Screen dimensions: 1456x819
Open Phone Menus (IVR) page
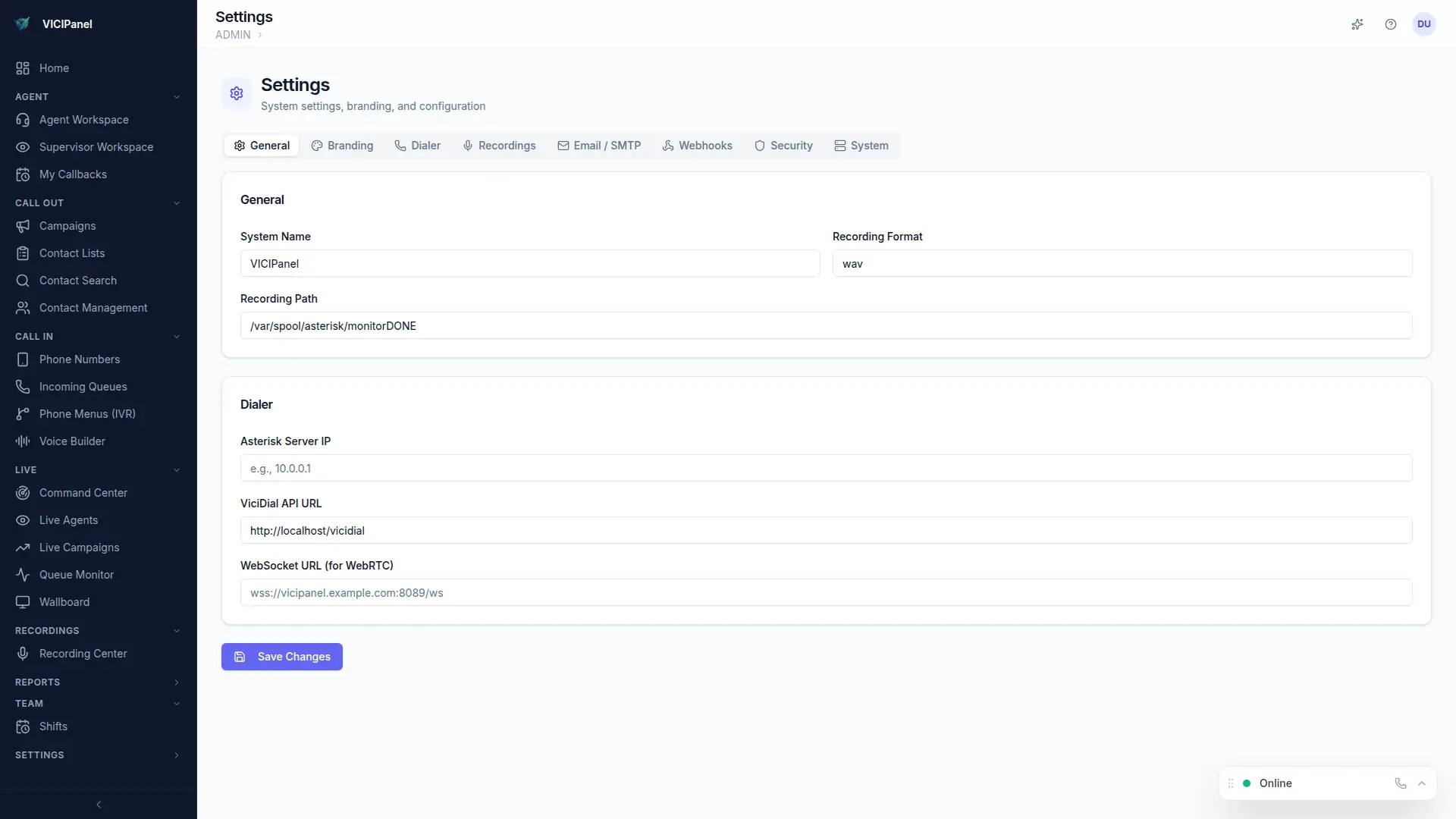[x=87, y=414]
